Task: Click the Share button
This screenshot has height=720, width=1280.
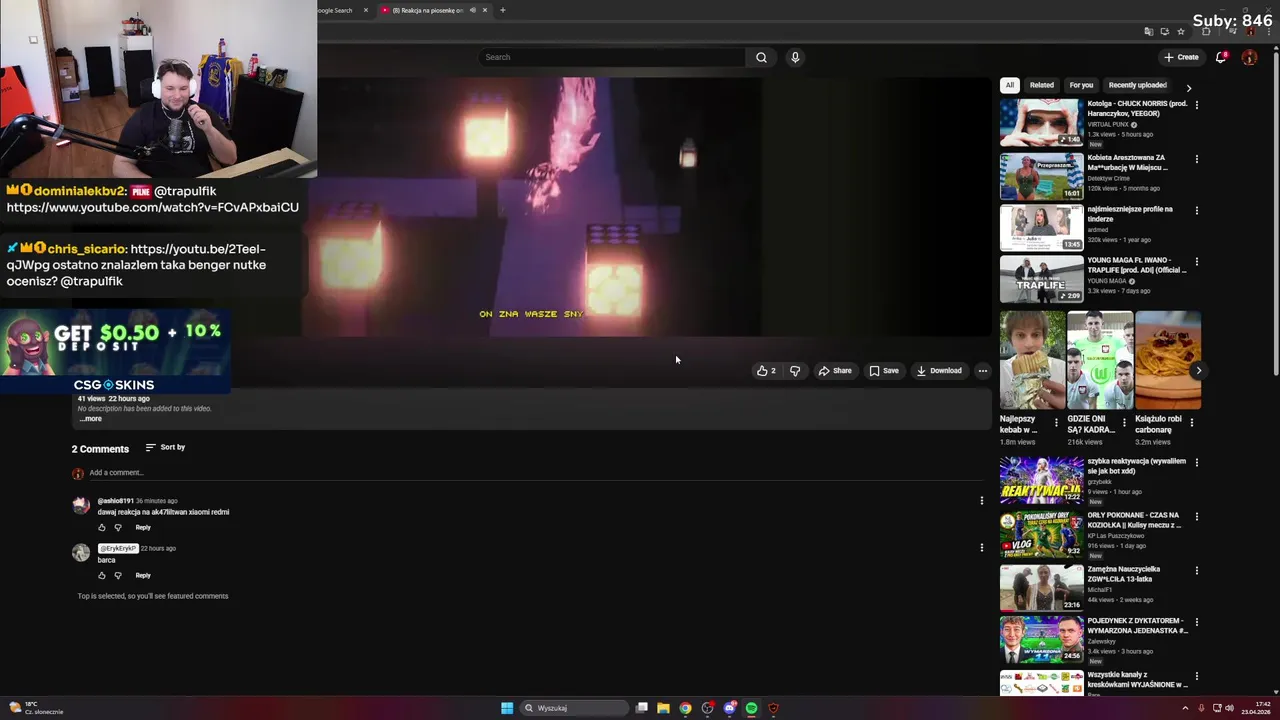Action: [835, 371]
